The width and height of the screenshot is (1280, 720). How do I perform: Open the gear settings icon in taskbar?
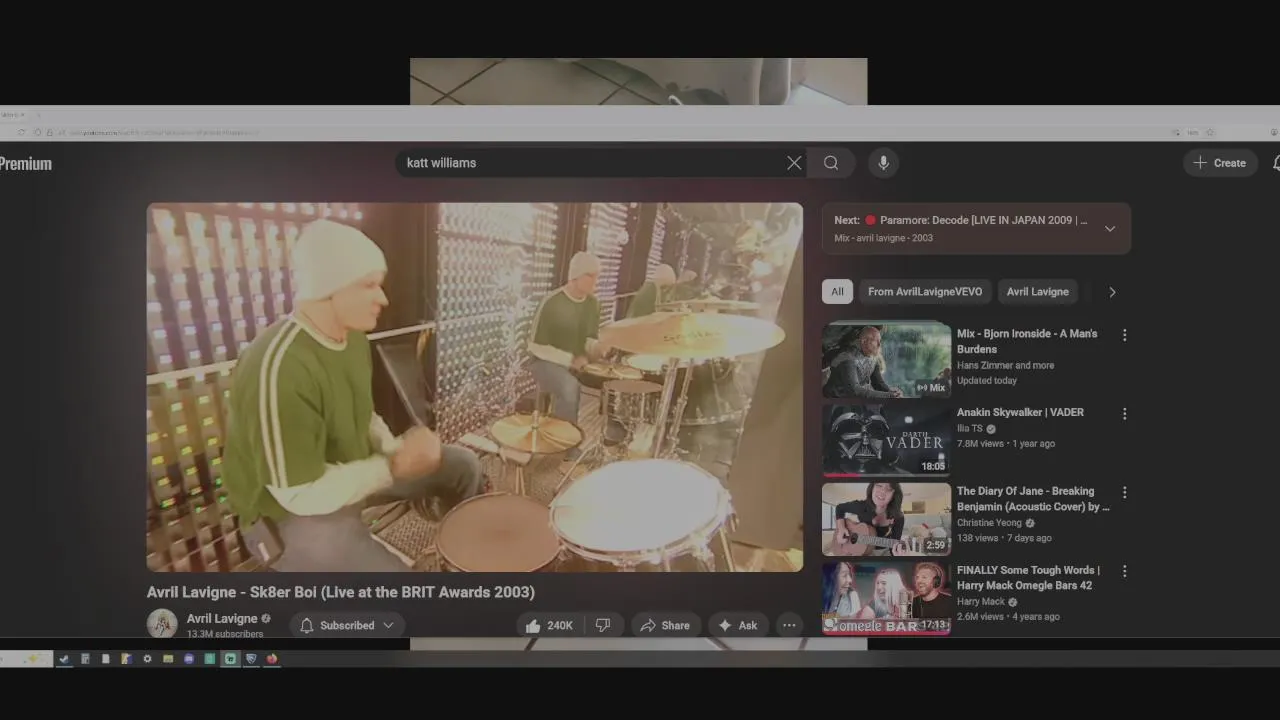(147, 659)
